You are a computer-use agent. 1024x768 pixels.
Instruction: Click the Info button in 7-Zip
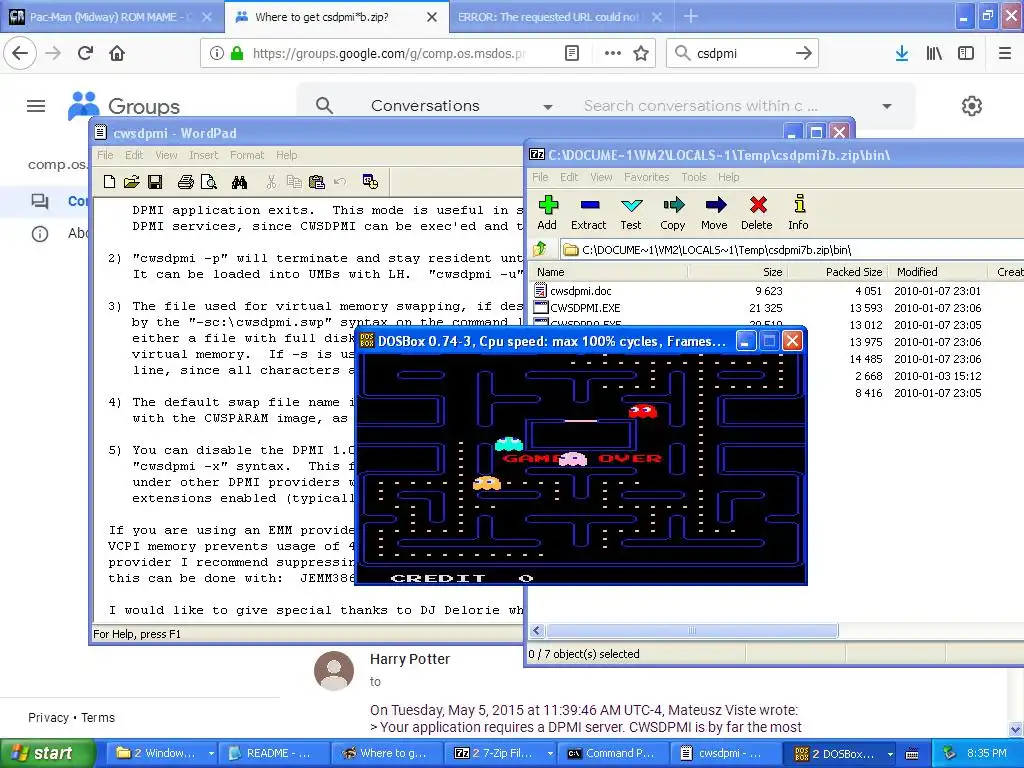(798, 213)
